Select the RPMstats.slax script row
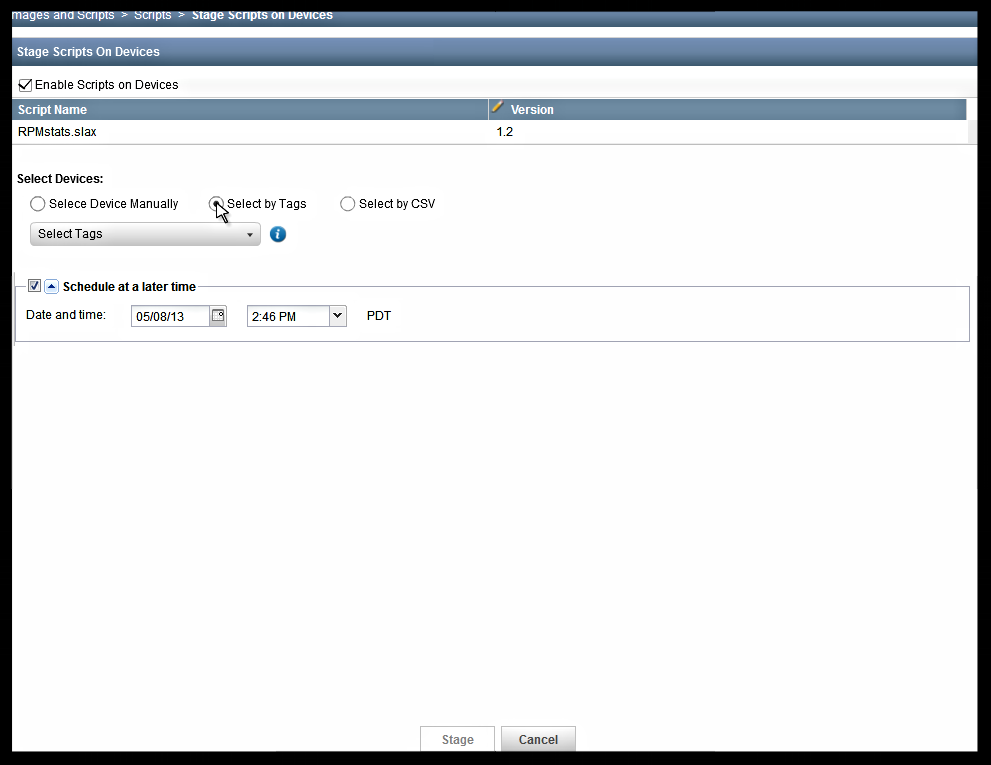Image resolution: width=991 pixels, height=765 pixels. point(490,132)
